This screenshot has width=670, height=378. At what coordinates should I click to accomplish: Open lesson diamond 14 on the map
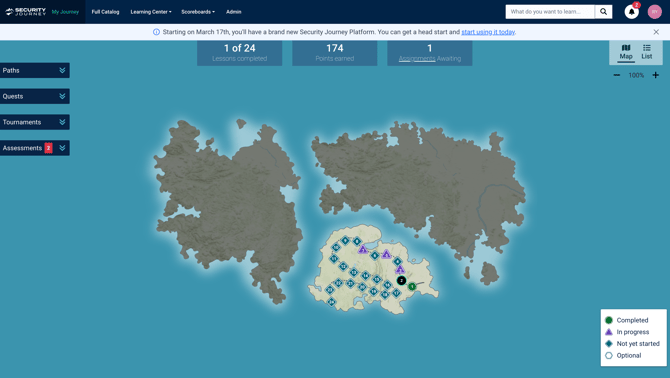pos(365,275)
